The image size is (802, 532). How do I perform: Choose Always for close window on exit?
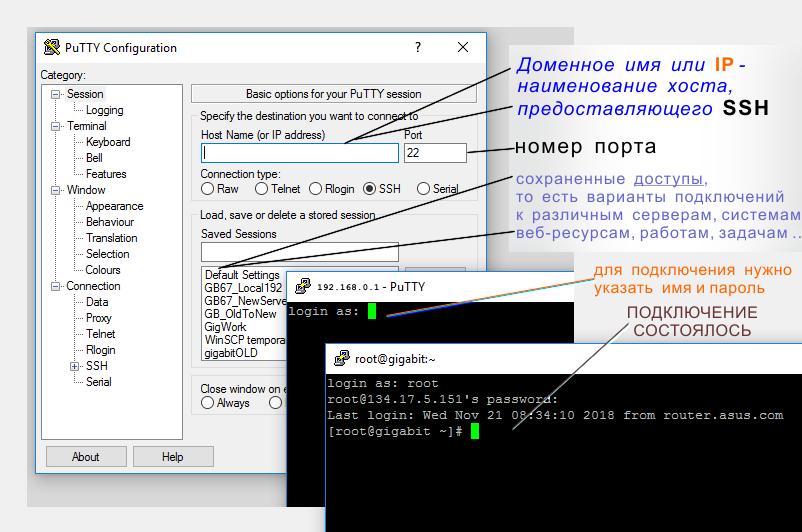tap(208, 403)
